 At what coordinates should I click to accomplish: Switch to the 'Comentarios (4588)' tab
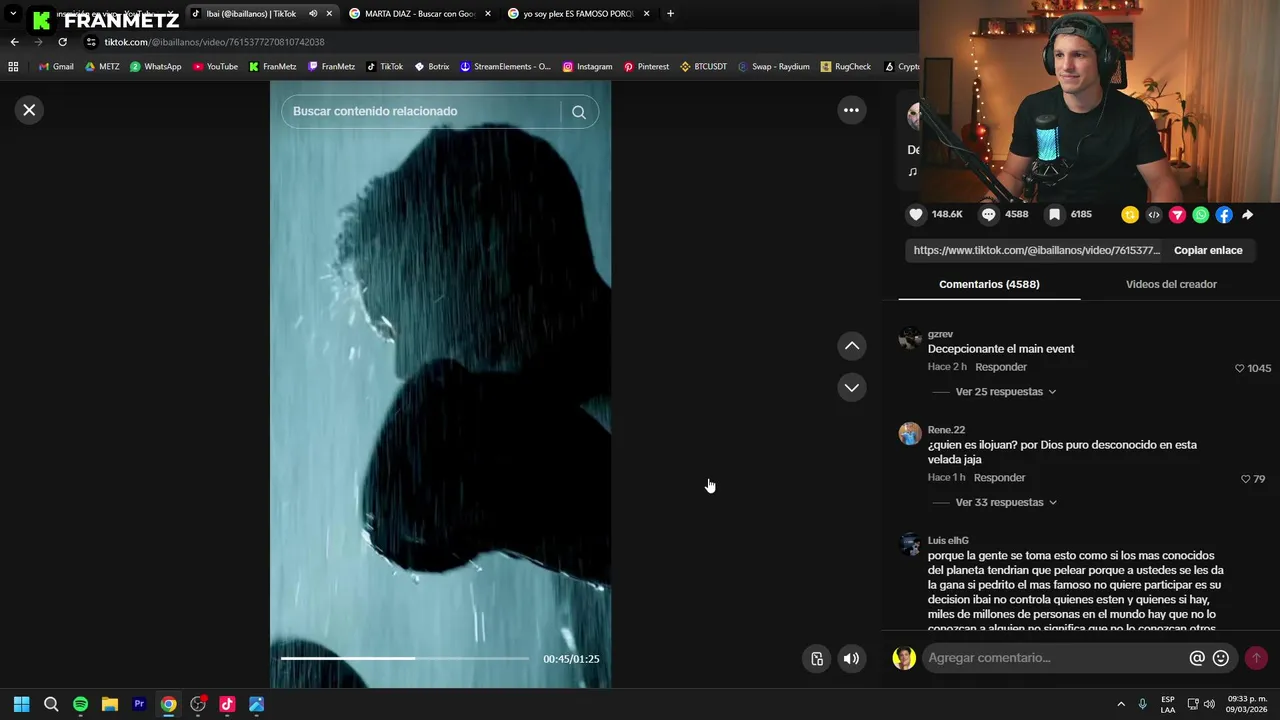tap(989, 284)
